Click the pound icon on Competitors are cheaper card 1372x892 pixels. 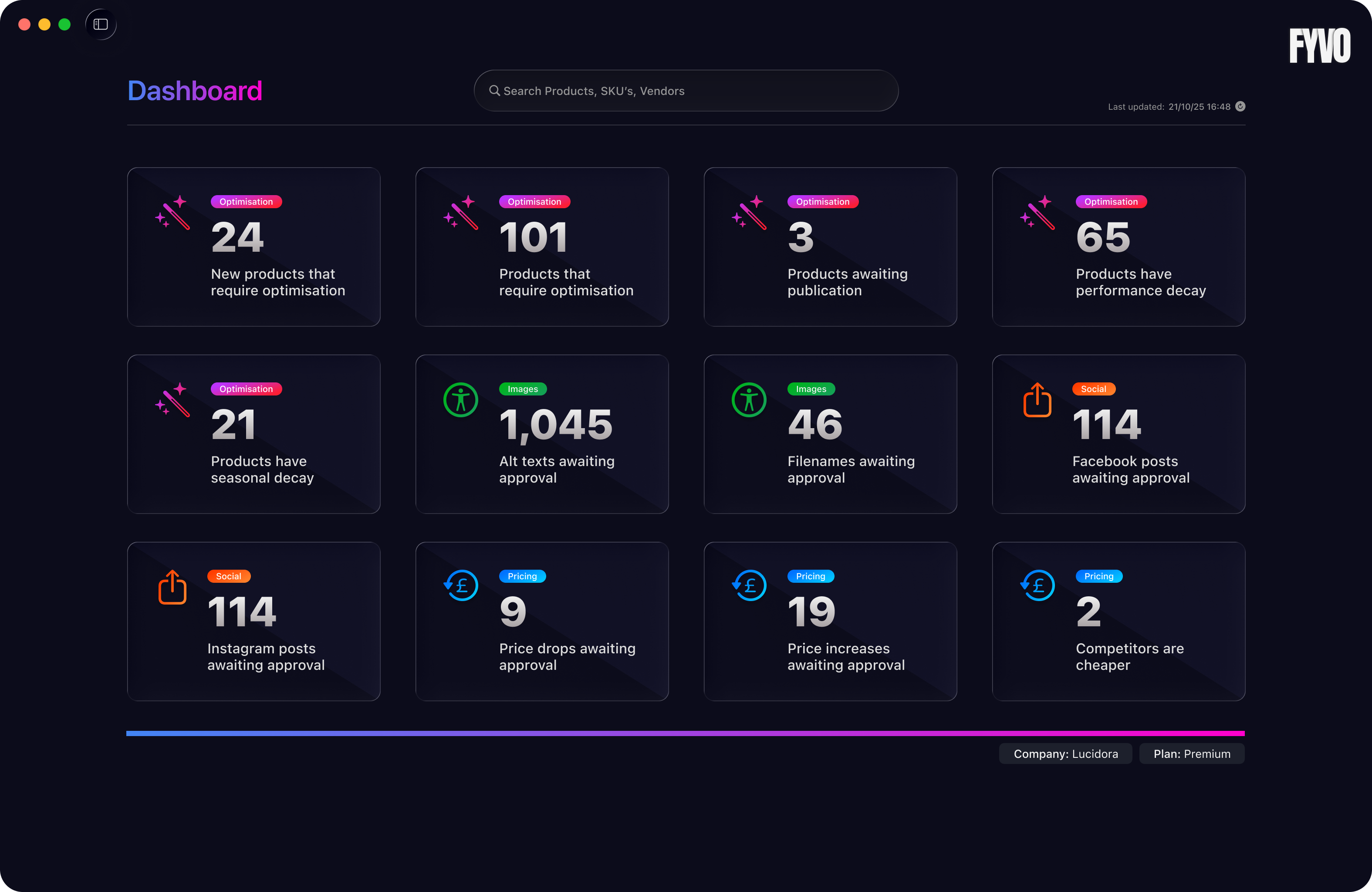click(1037, 586)
